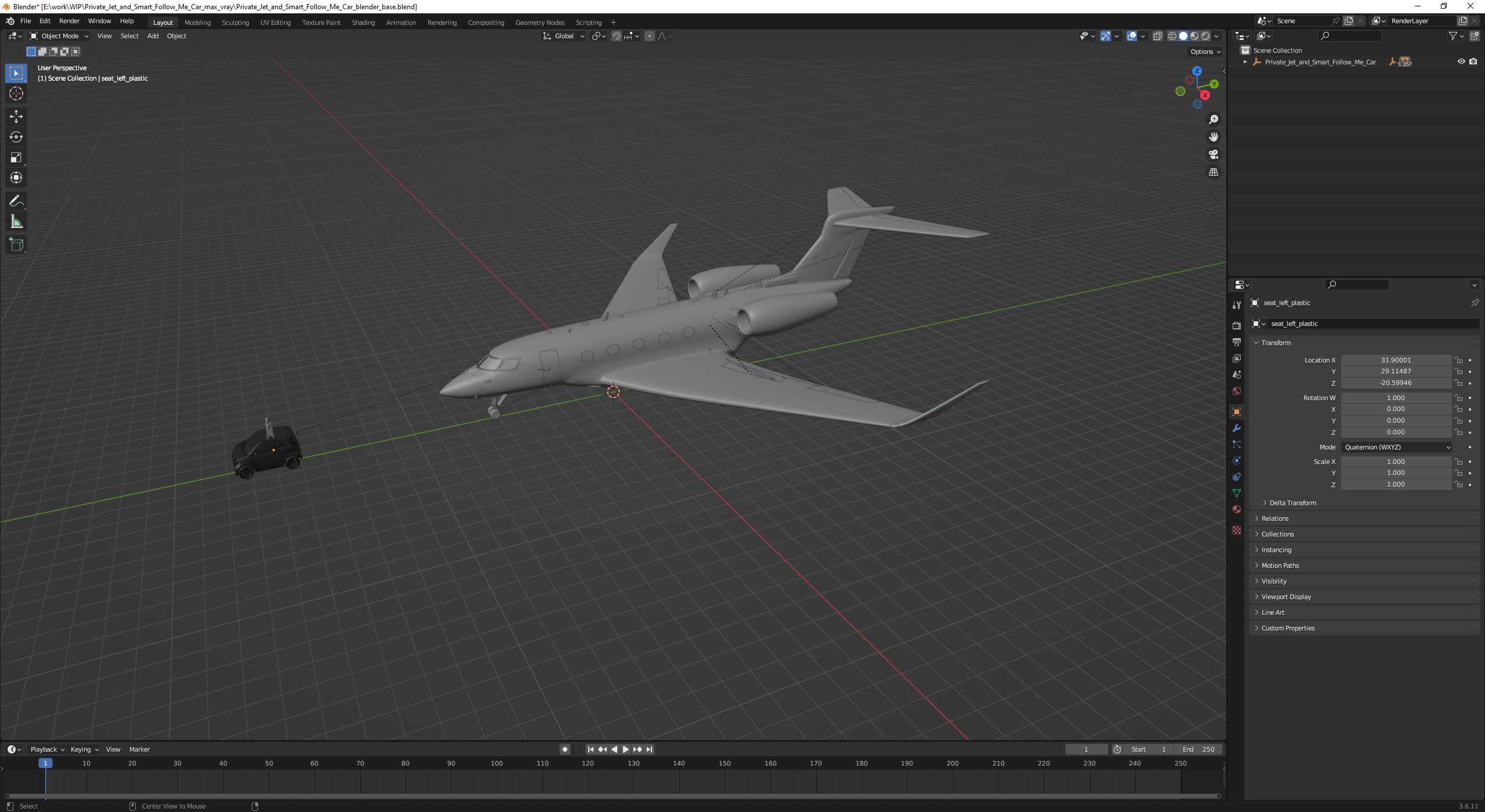Open the Texture properties checker tab
This screenshot has width=1485, height=812.
pyautogui.click(x=1237, y=530)
